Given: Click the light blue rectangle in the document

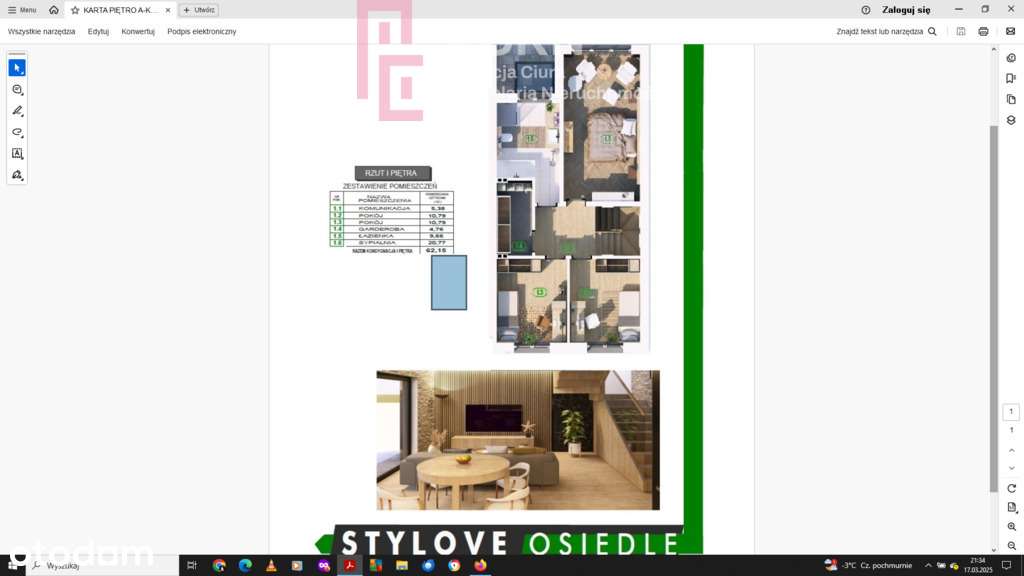Looking at the screenshot, I should [449, 282].
